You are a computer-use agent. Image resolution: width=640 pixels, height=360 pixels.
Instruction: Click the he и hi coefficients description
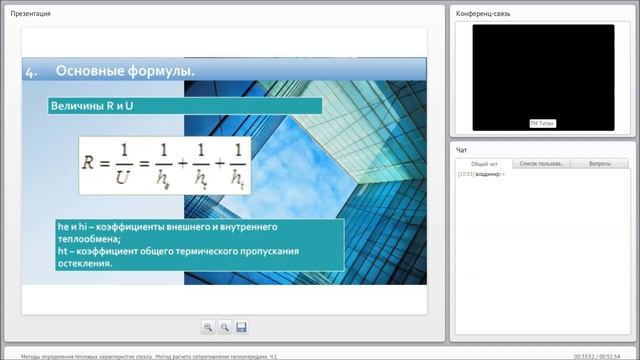[200, 245]
